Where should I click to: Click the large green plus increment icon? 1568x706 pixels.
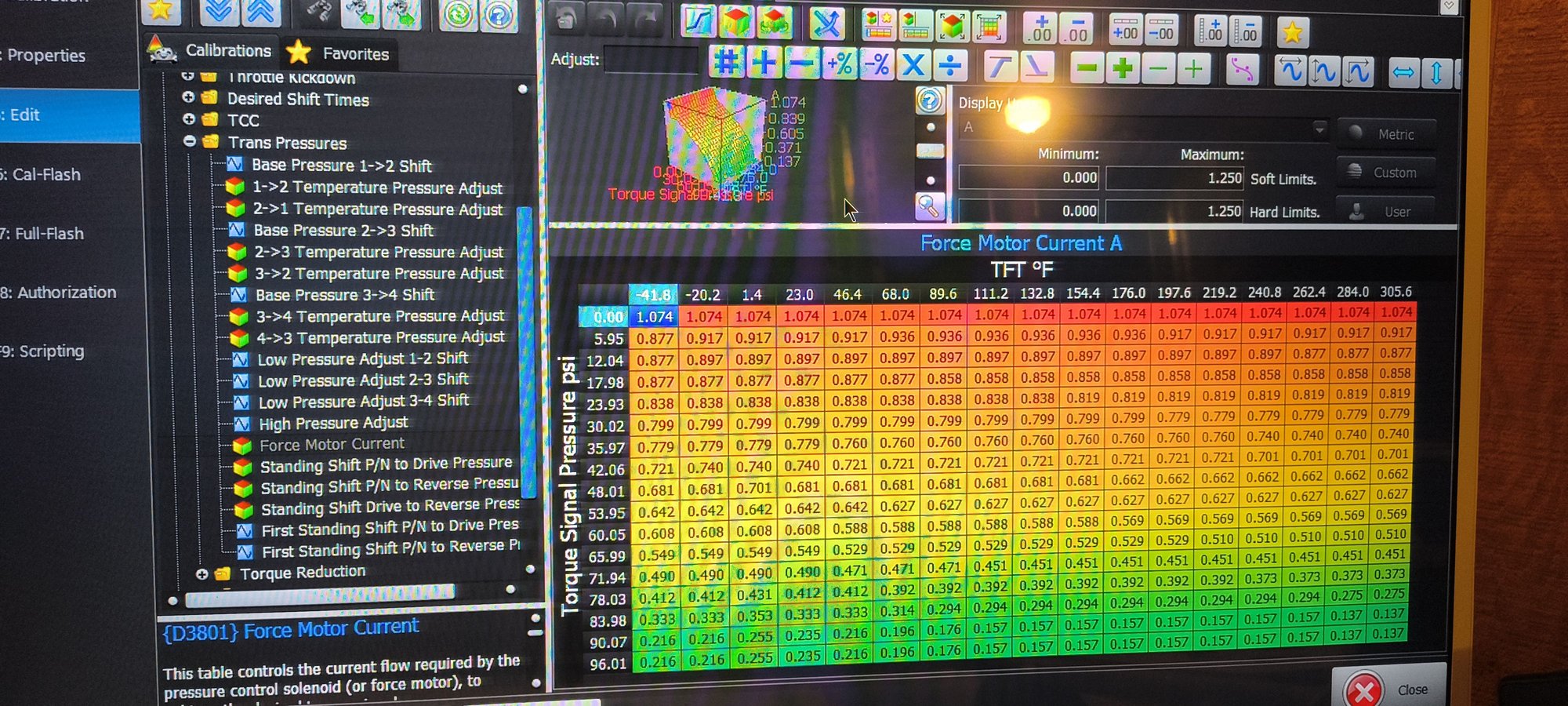(x=1123, y=68)
